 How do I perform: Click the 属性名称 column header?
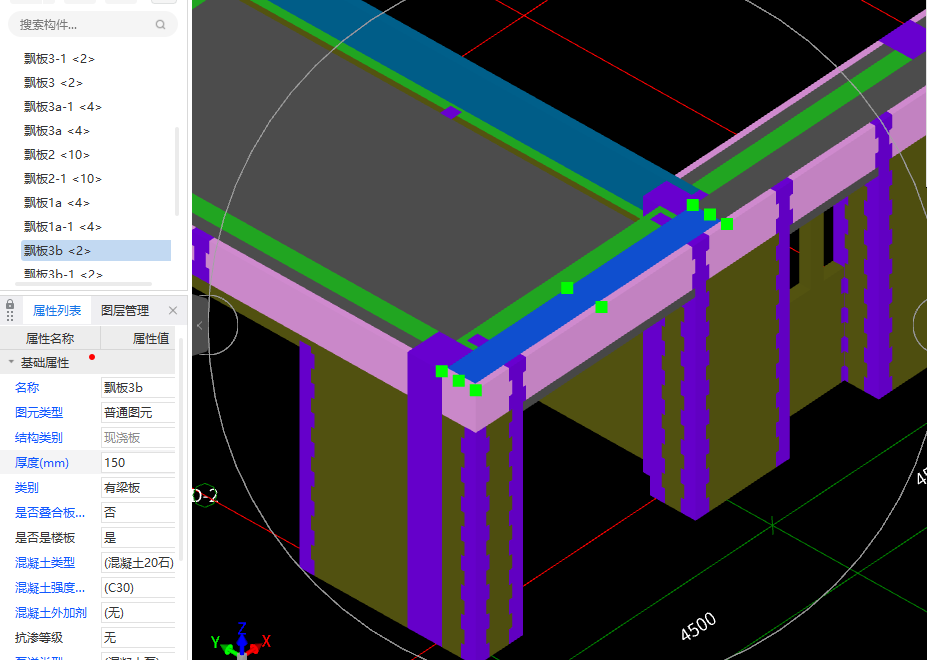click(x=50, y=338)
